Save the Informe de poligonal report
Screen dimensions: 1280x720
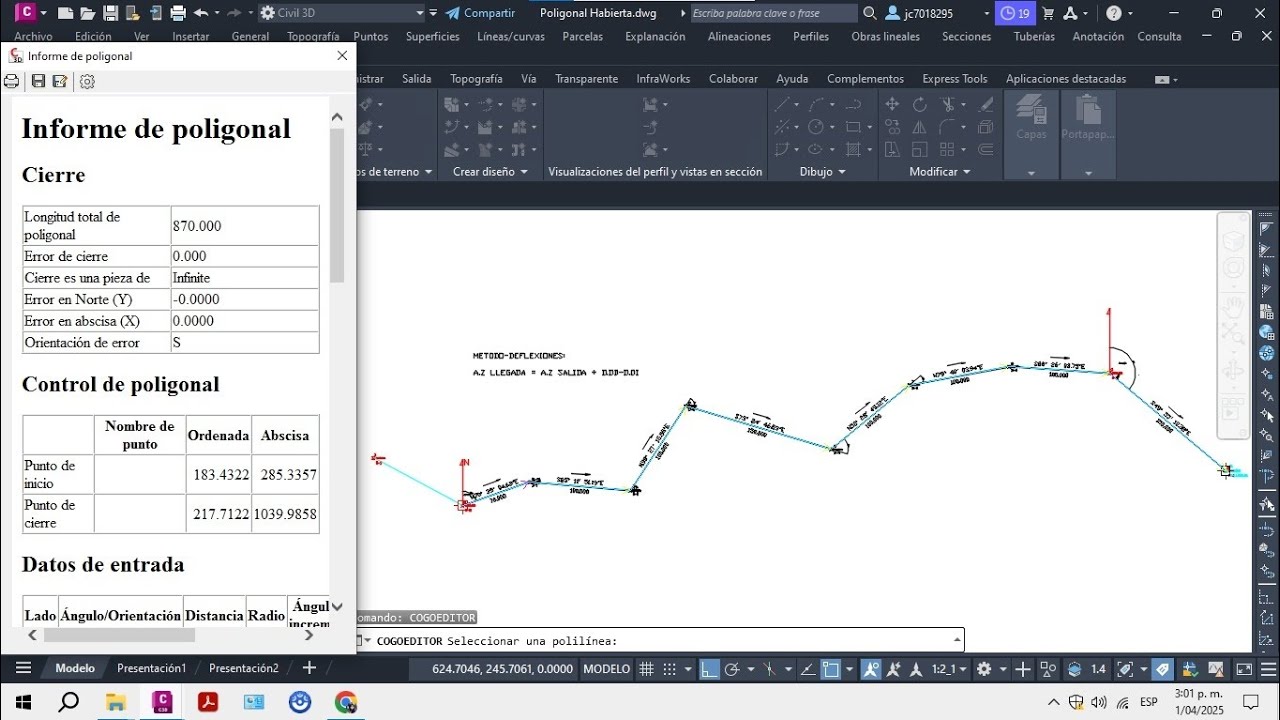click(38, 82)
